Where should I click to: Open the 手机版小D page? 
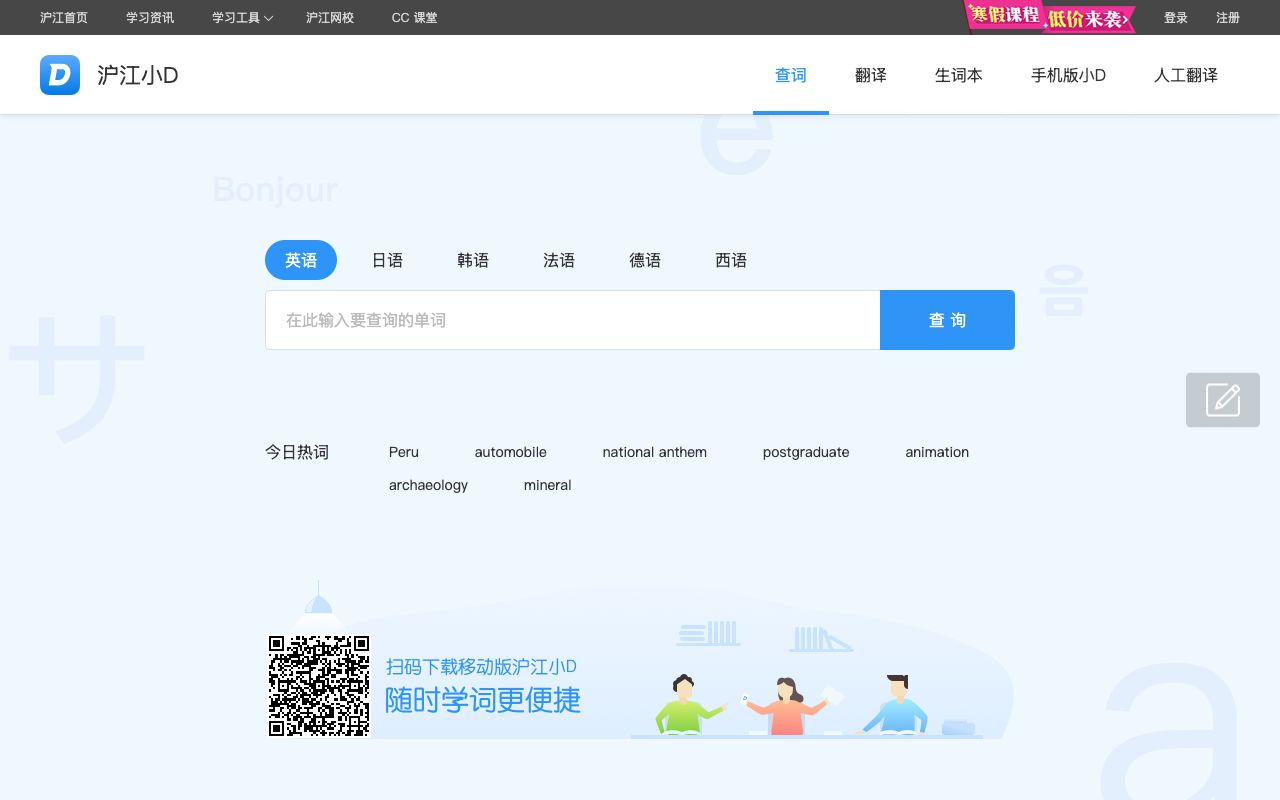(1068, 75)
